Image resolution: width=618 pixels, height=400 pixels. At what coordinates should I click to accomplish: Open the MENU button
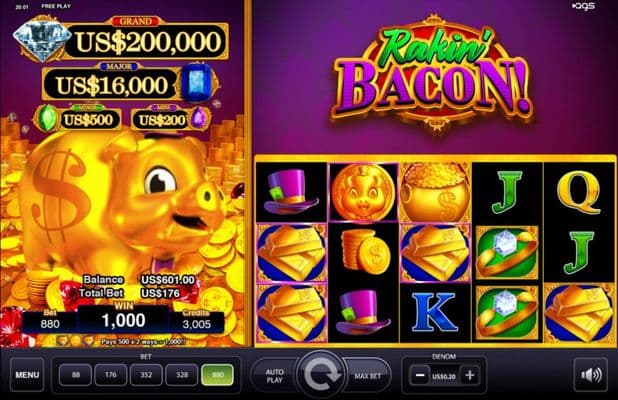[27, 375]
